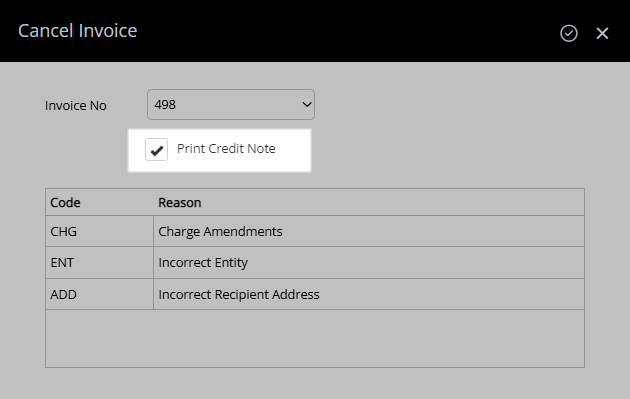The height and width of the screenshot is (399, 630).
Task: Choose Incorrect Recipient Address reason
Action: pyautogui.click(x=239, y=295)
